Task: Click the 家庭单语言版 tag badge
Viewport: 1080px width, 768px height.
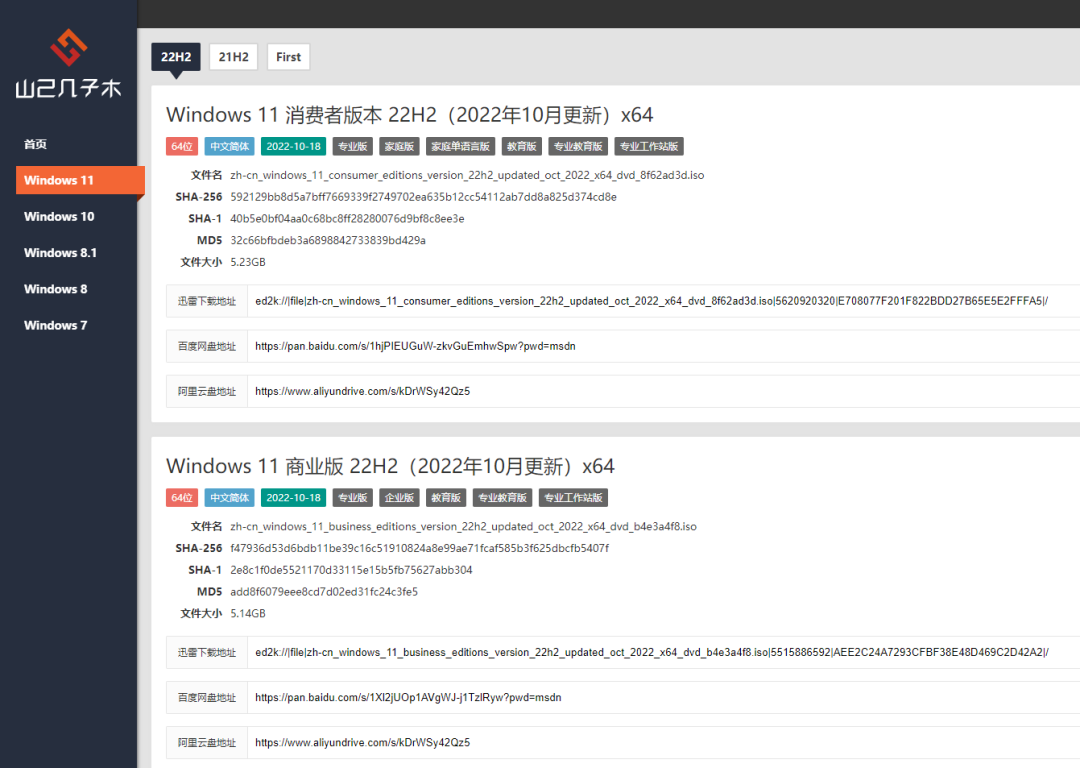Action: (x=460, y=146)
